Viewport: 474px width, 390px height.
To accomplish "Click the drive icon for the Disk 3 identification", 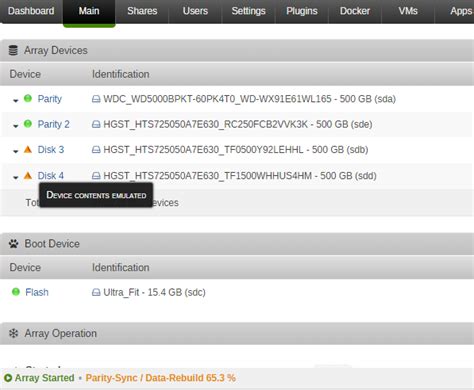I will (x=96, y=150).
